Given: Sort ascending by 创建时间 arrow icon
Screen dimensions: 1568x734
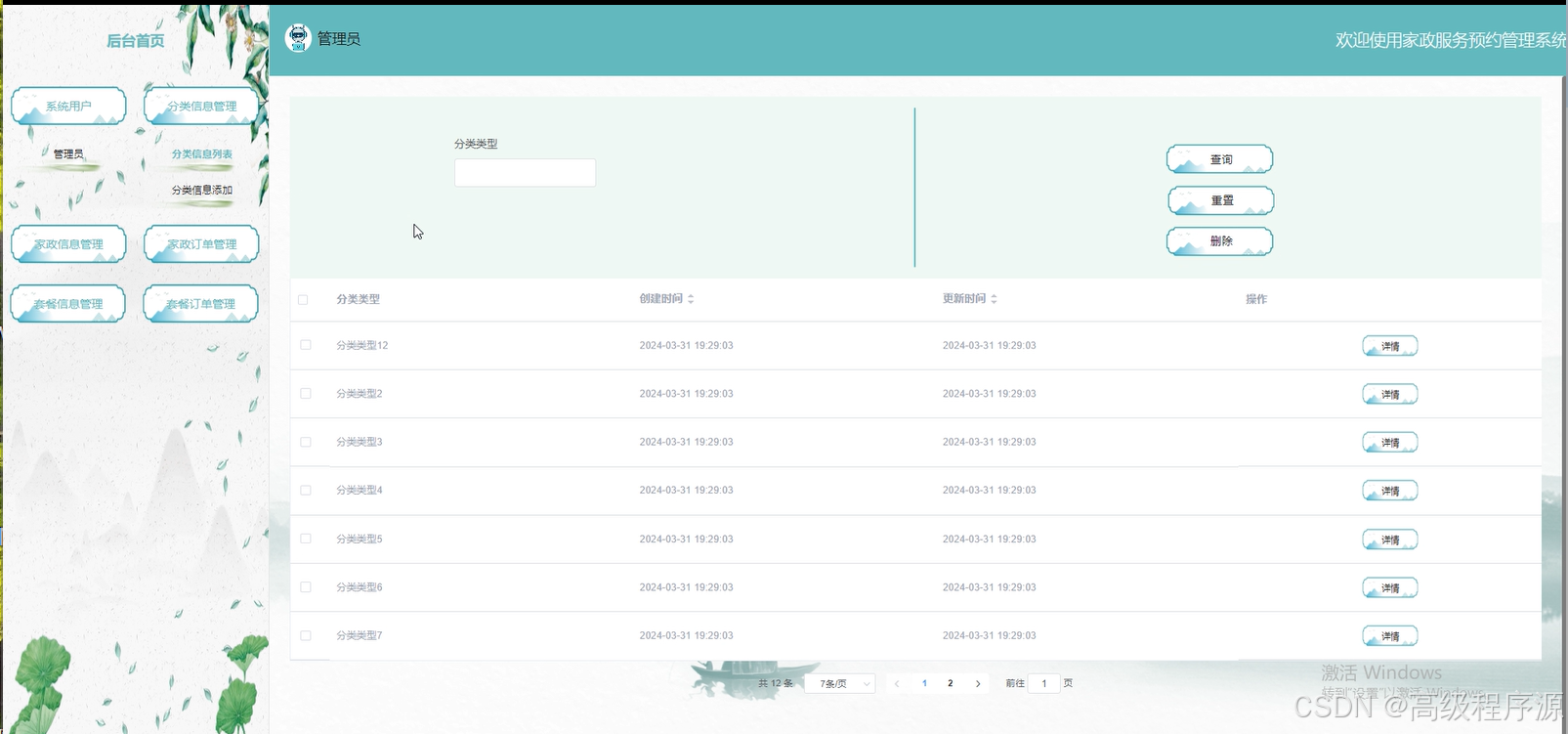Looking at the screenshot, I should pyautogui.click(x=691, y=296).
